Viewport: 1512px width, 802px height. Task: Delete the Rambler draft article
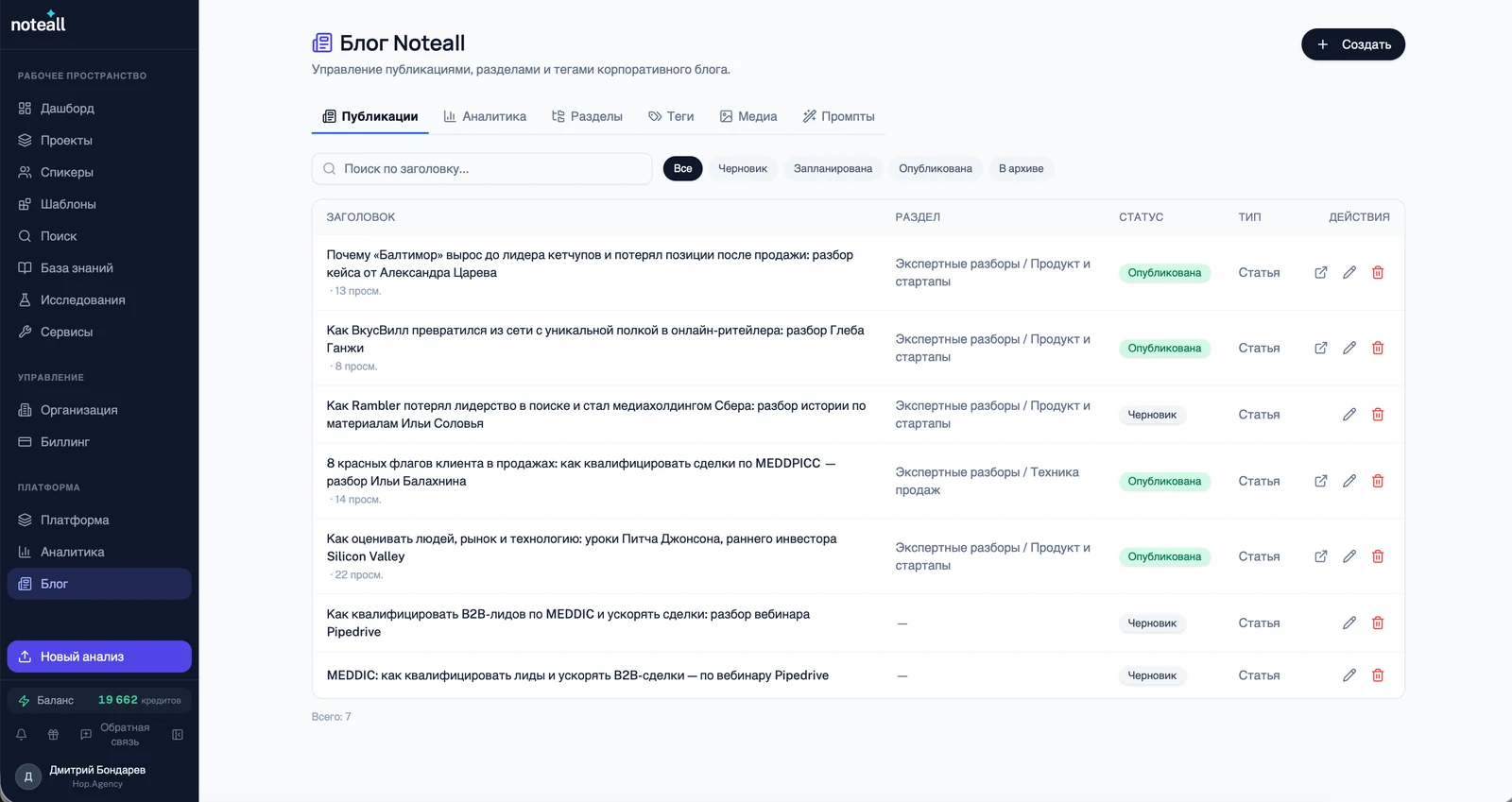(x=1378, y=415)
